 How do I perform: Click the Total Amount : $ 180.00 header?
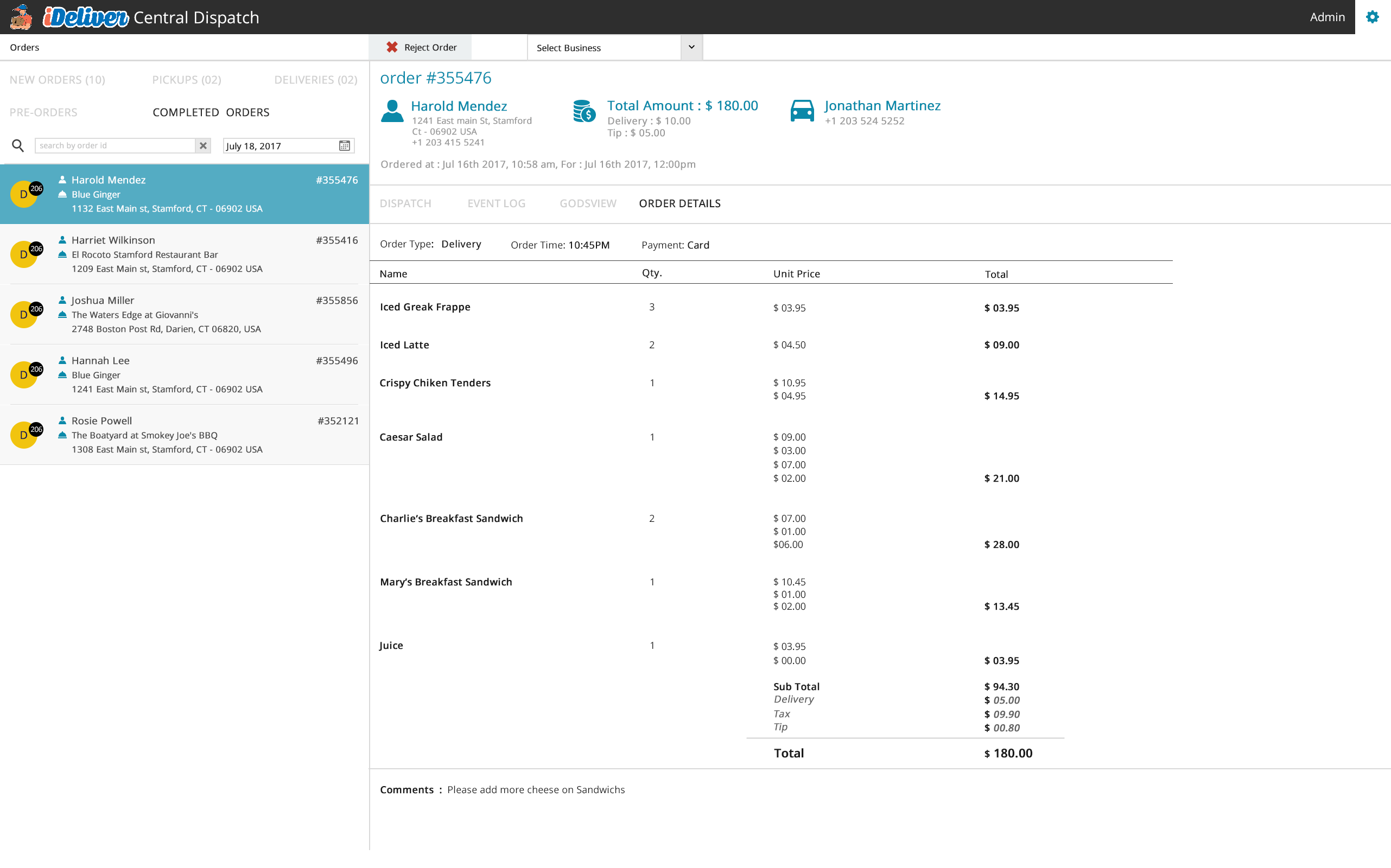point(682,106)
